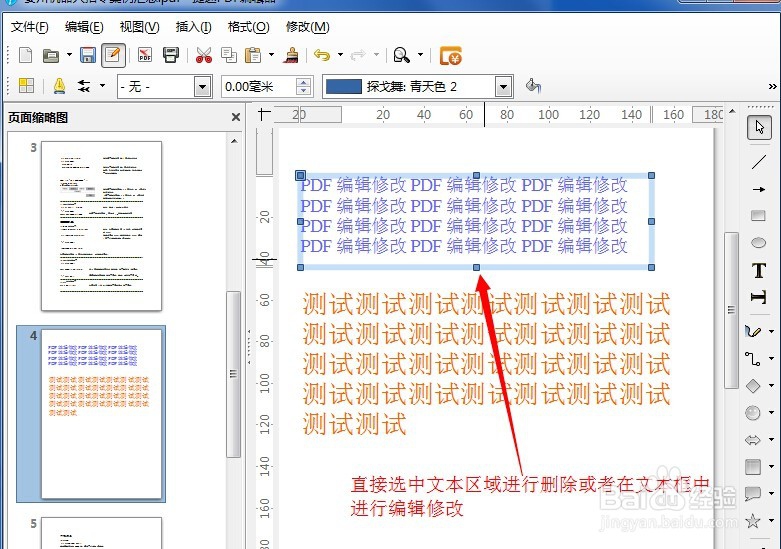
Task: Open the 文件(F) menu
Action: click(x=29, y=27)
